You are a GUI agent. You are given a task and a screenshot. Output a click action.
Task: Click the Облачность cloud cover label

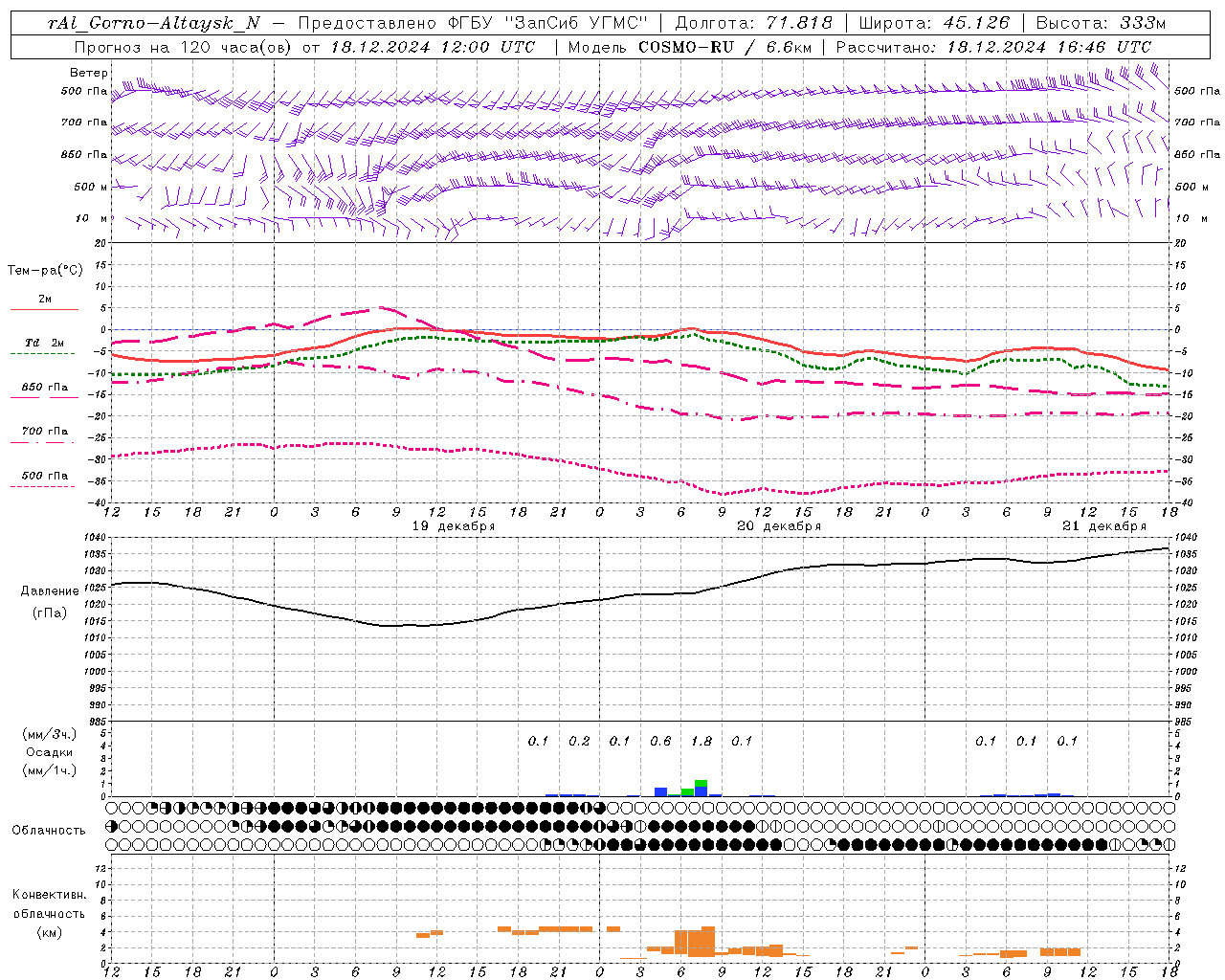tap(49, 830)
